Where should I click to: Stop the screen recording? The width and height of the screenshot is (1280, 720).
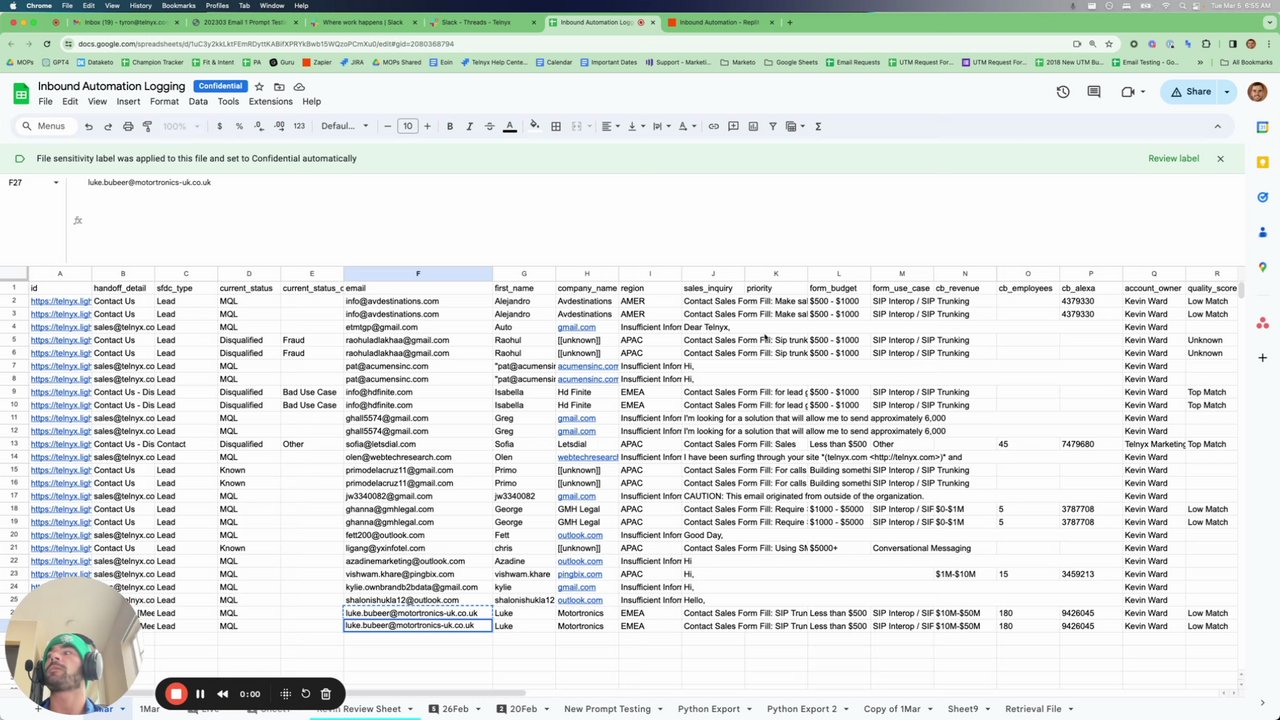(x=176, y=694)
